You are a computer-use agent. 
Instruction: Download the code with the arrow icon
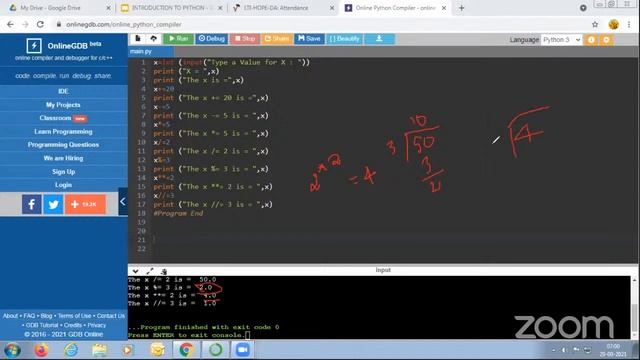click(379, 39)
